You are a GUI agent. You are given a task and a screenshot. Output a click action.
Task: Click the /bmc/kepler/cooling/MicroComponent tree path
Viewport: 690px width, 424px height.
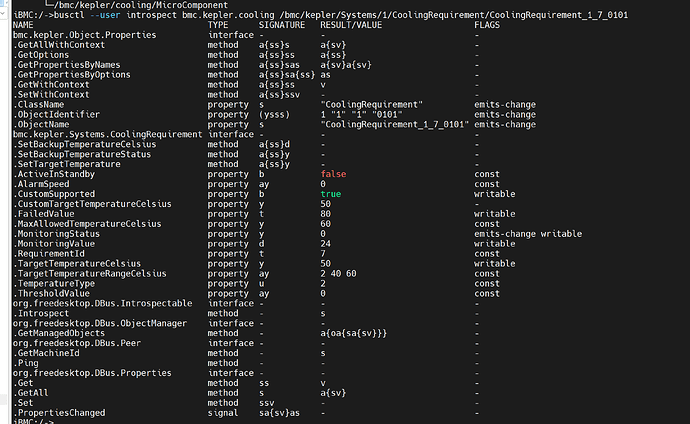[141, 5]
